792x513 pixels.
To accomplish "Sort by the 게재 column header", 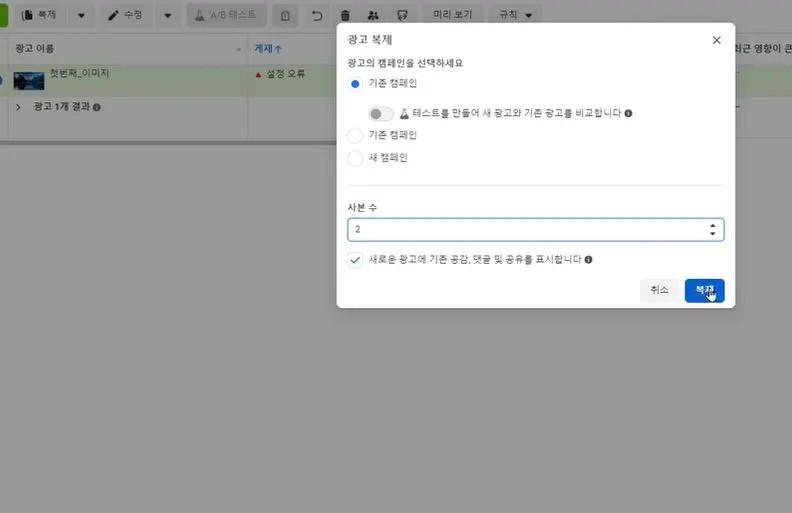I will pyautogui.click(x=268, y=48).
